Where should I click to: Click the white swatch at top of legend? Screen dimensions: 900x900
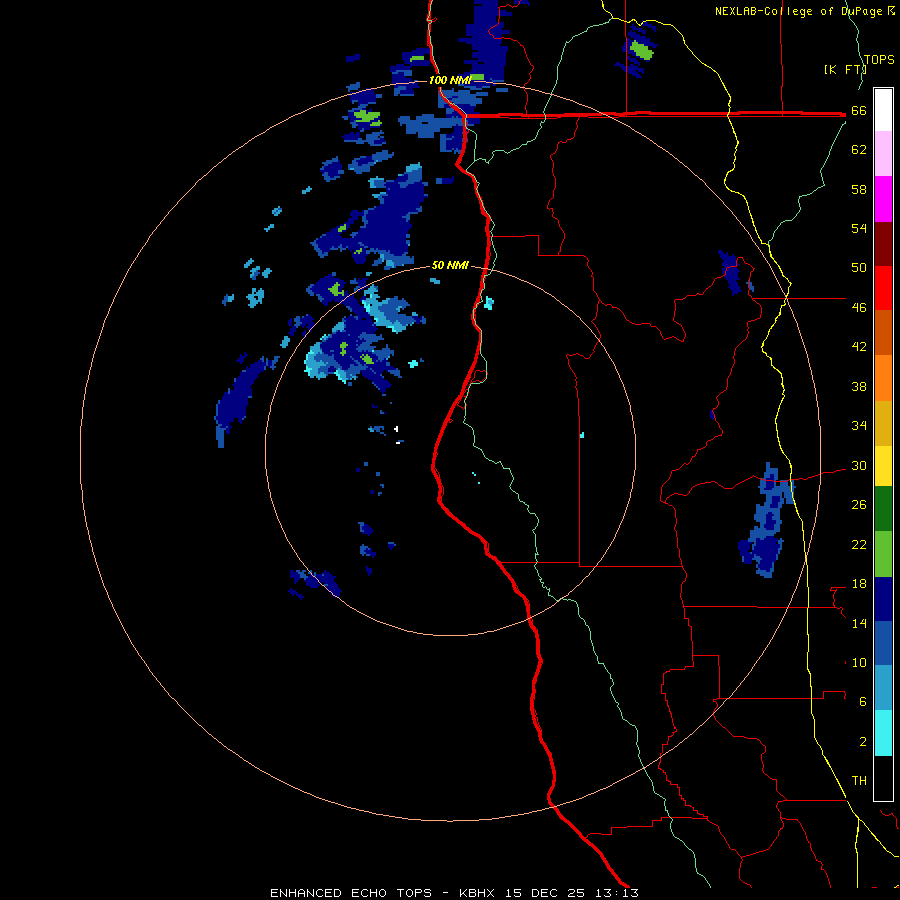point(883,110)
